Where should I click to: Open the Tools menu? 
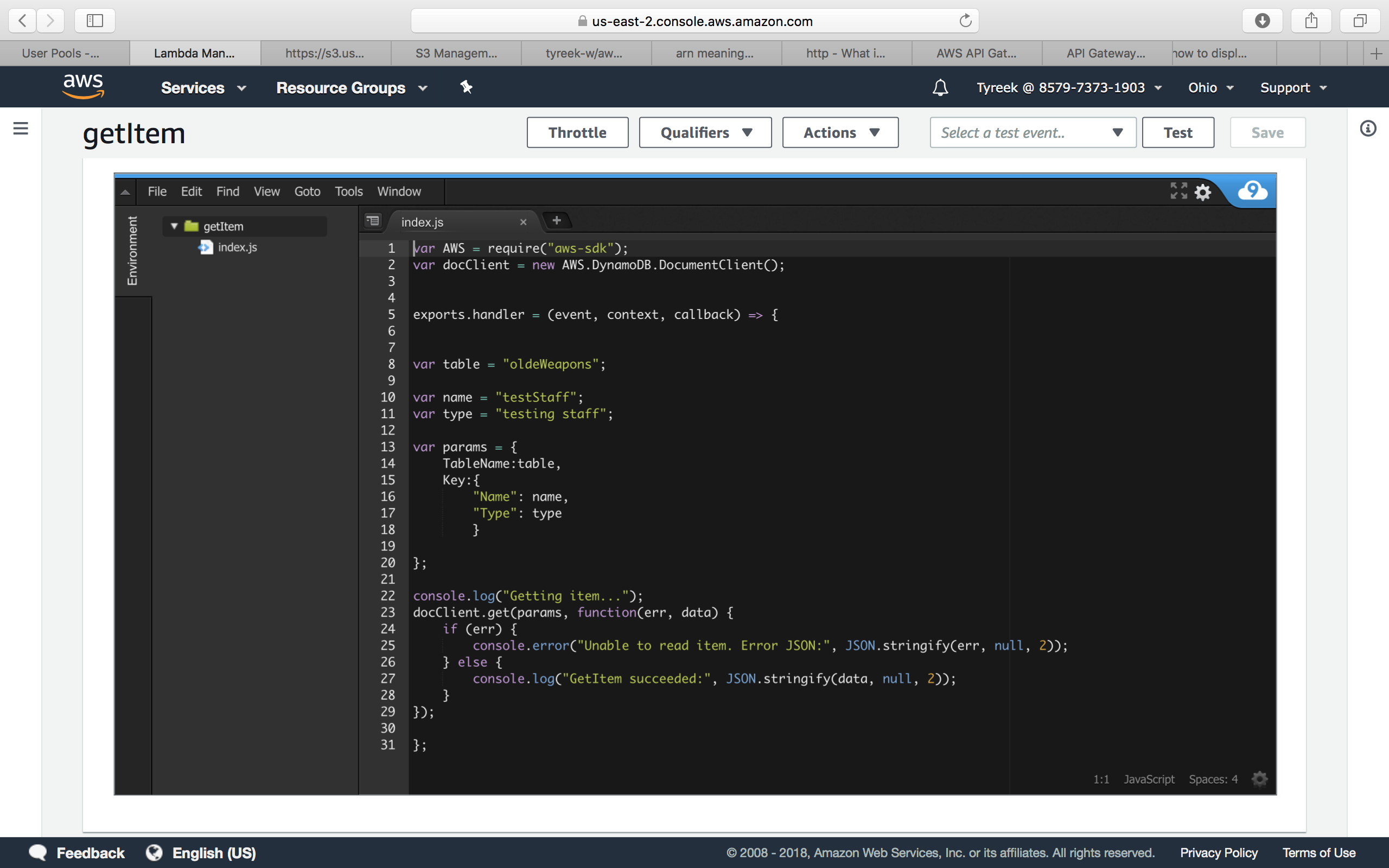coord(348,192)
